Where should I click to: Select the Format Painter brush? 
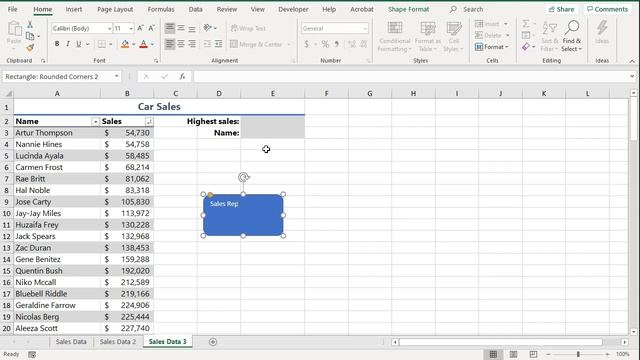pos(30,48)
